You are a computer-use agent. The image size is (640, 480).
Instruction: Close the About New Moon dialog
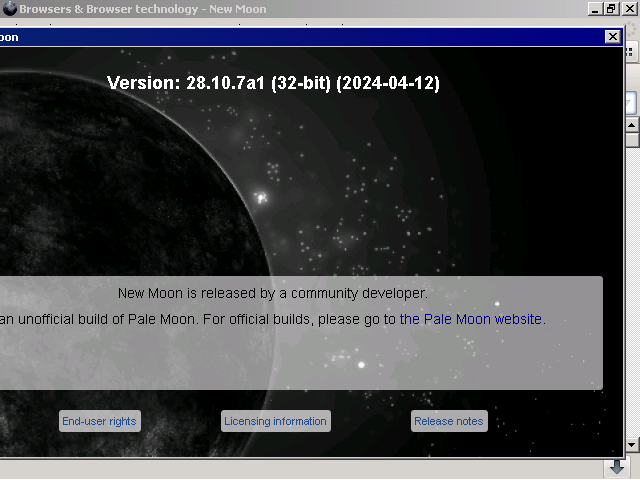(x=612, y=37)
